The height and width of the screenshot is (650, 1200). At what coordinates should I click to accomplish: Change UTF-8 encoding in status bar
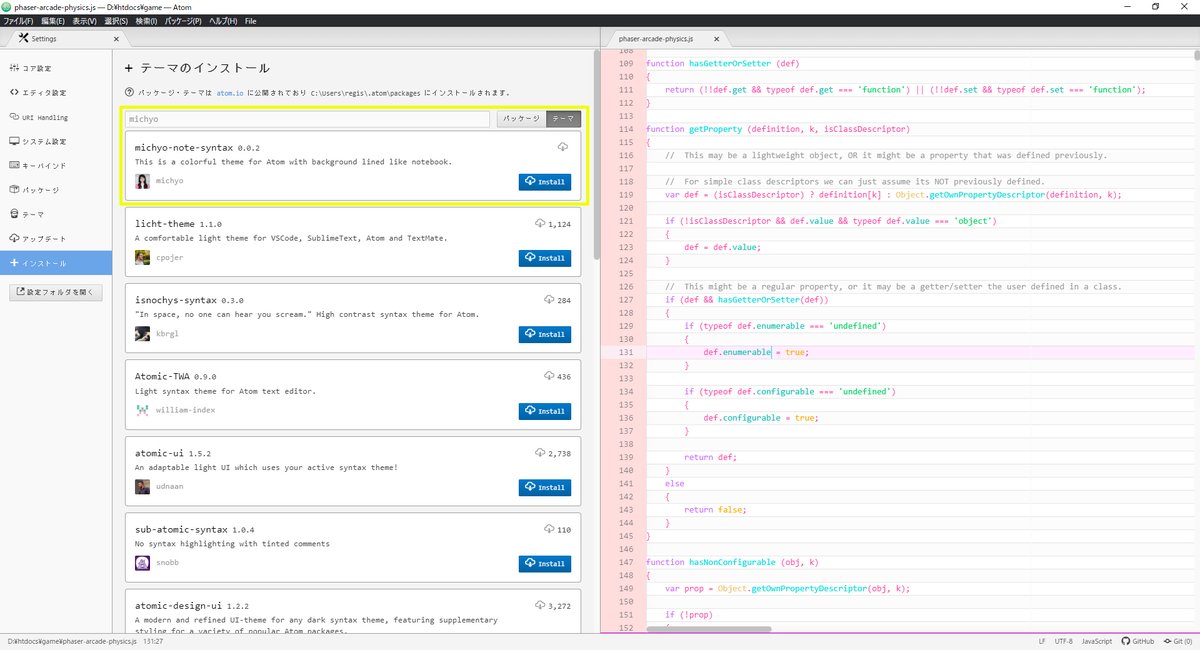tap(1062, 641)
